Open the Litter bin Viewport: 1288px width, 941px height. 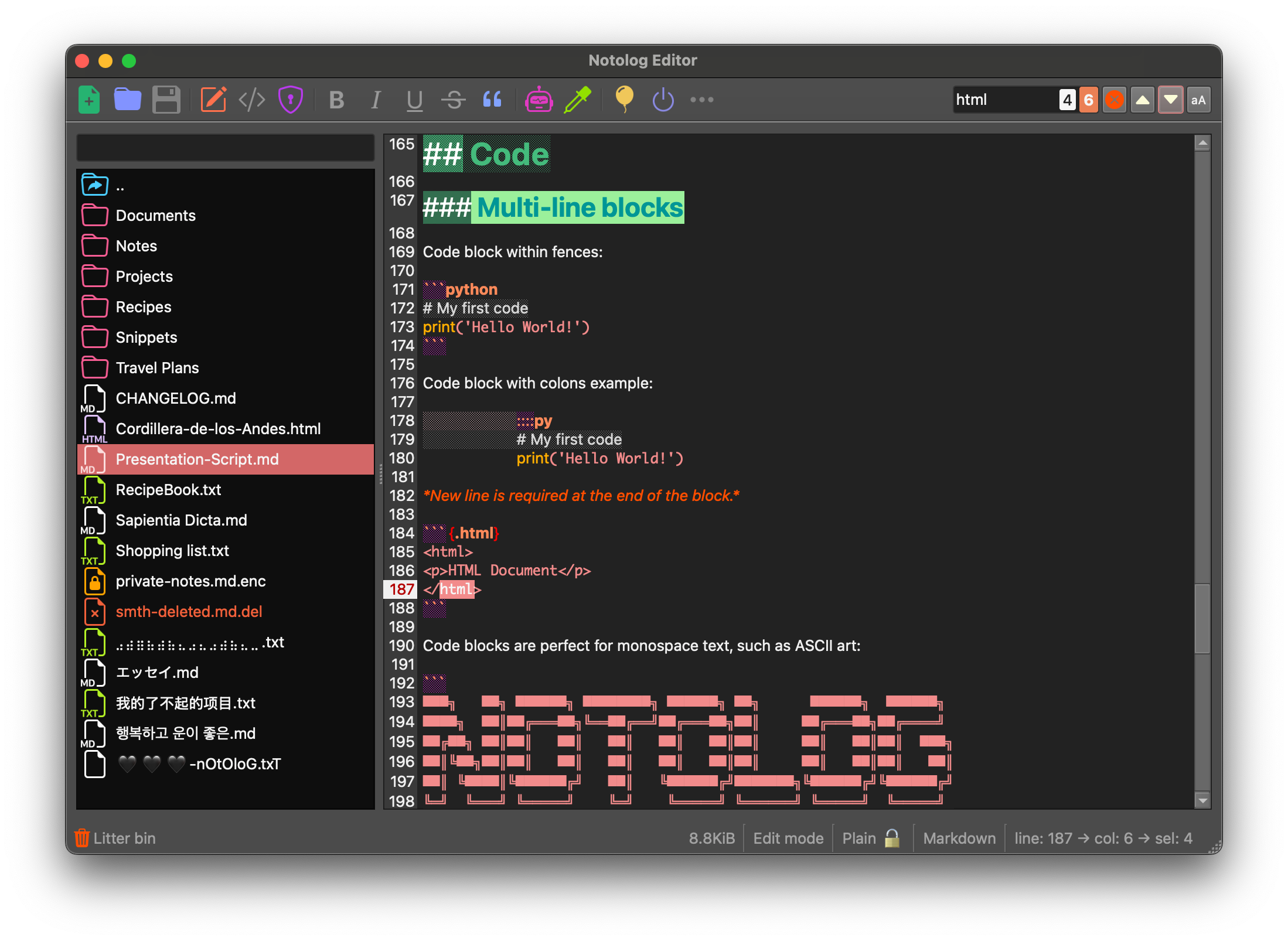[x=115, y=838]
